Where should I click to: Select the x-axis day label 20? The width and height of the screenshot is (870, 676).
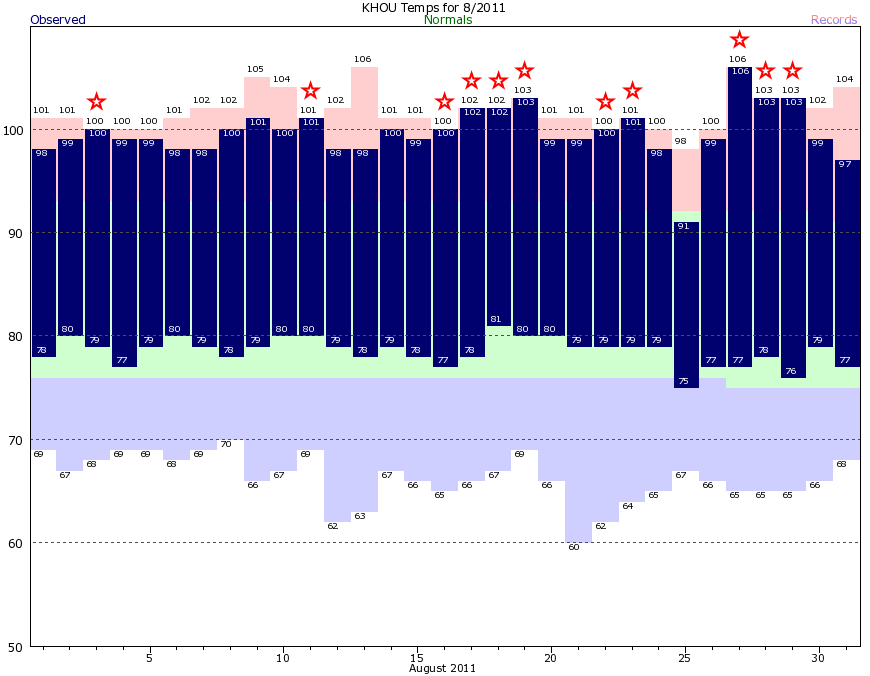click(550, 658)
